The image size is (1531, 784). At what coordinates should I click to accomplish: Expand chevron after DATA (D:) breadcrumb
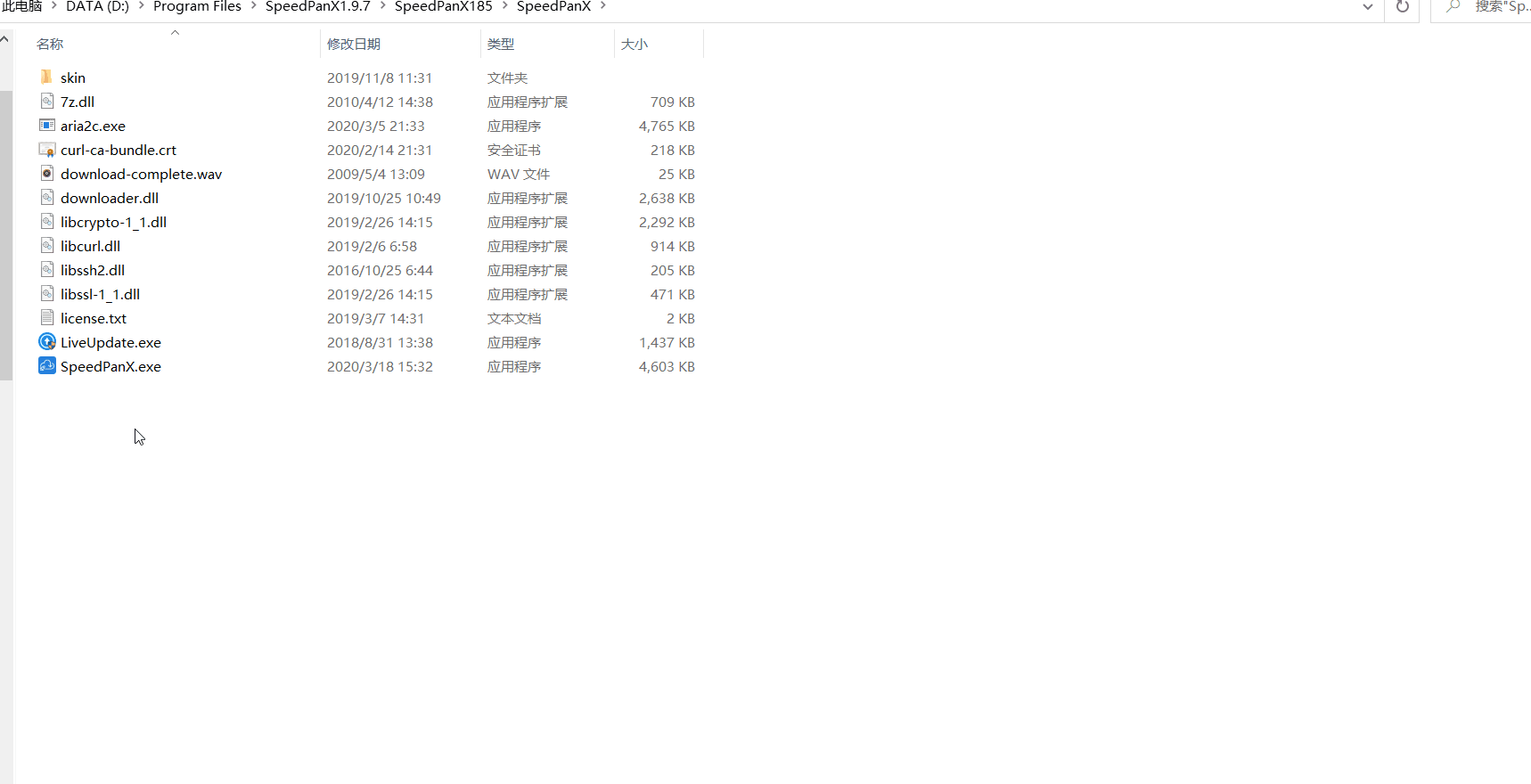tap(141, 5)
